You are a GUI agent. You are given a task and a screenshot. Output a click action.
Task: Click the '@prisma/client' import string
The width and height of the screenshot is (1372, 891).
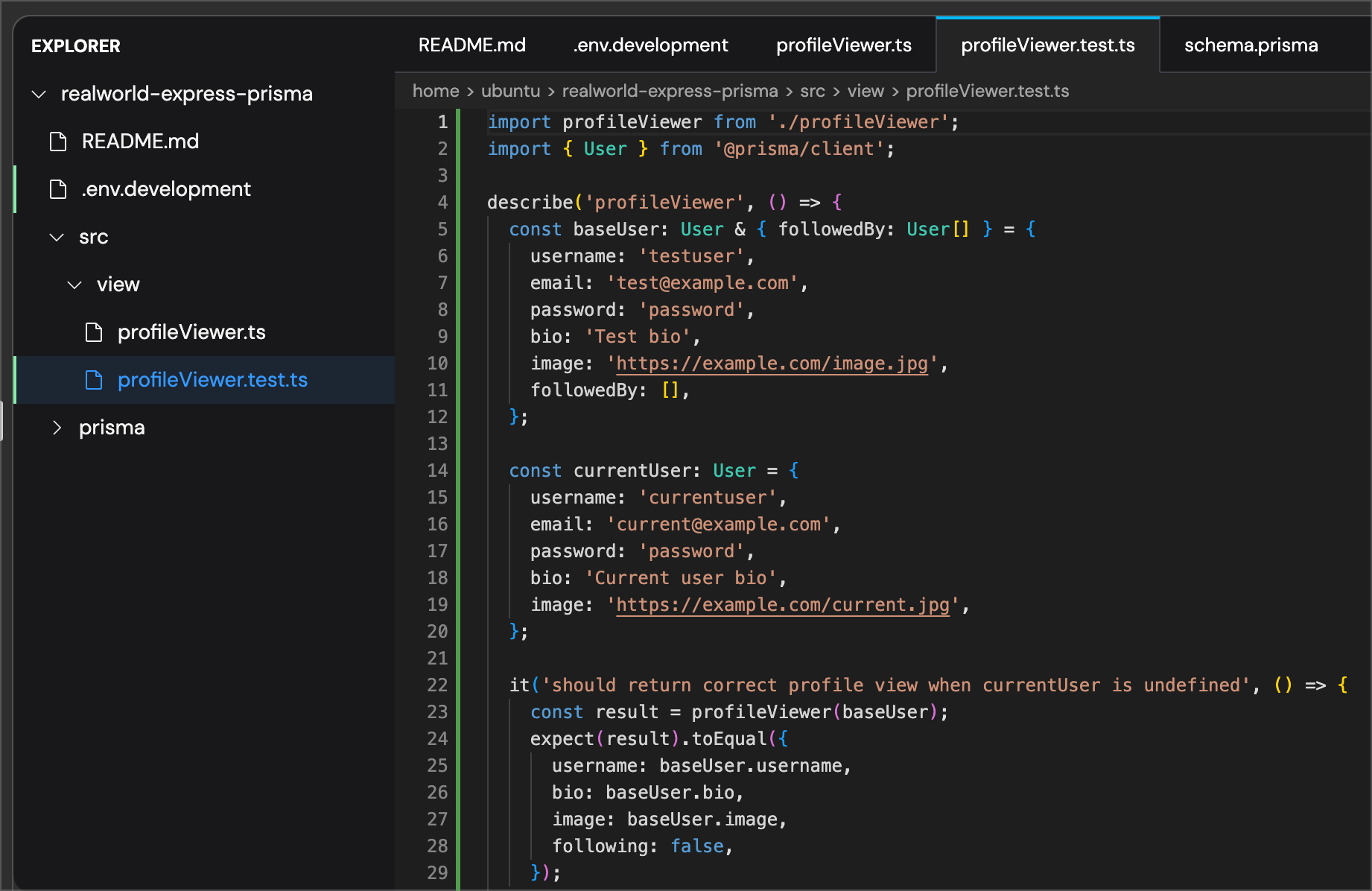(x=799, y=149)
